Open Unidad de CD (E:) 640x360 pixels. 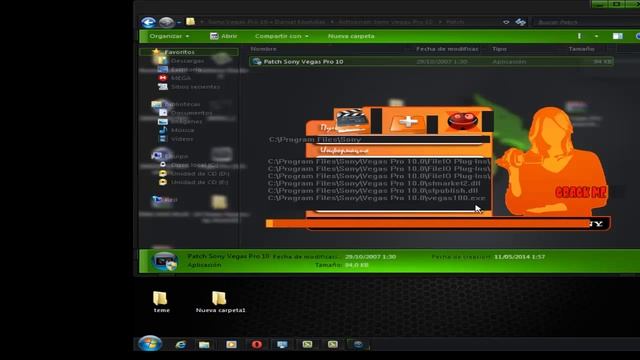click(199, 182)
